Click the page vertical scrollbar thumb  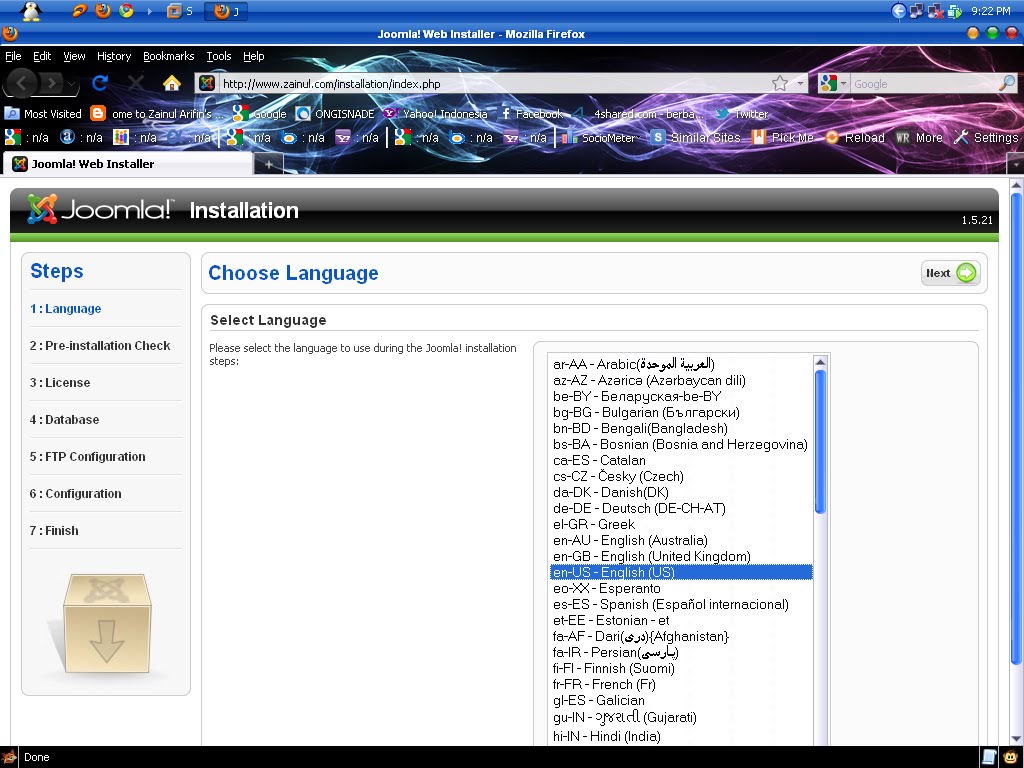pos(1016,428)
